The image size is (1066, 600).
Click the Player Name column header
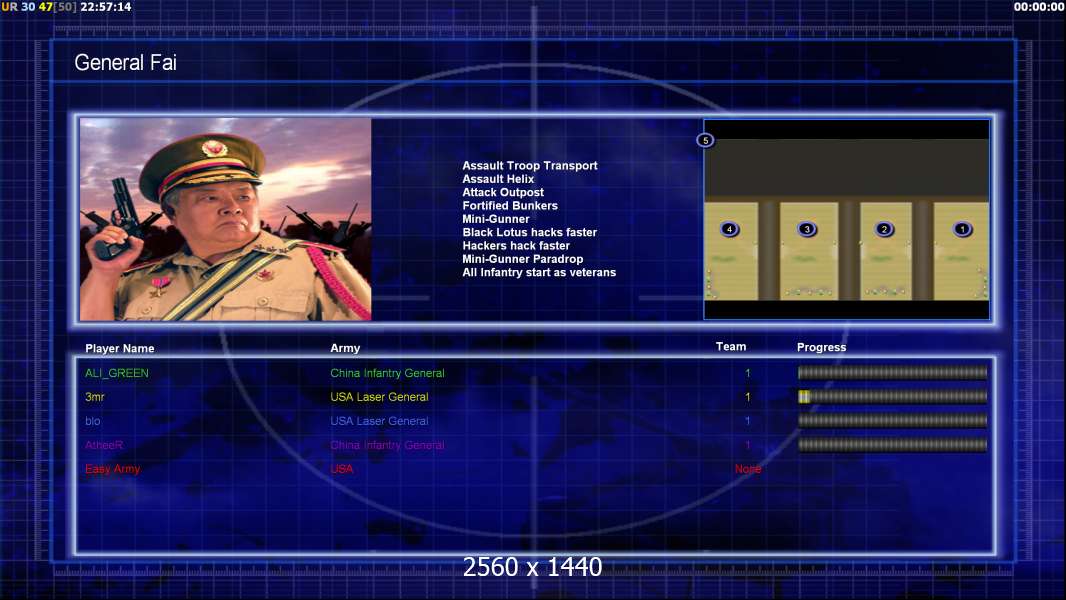pyautogui.click(x=120, y=349)
